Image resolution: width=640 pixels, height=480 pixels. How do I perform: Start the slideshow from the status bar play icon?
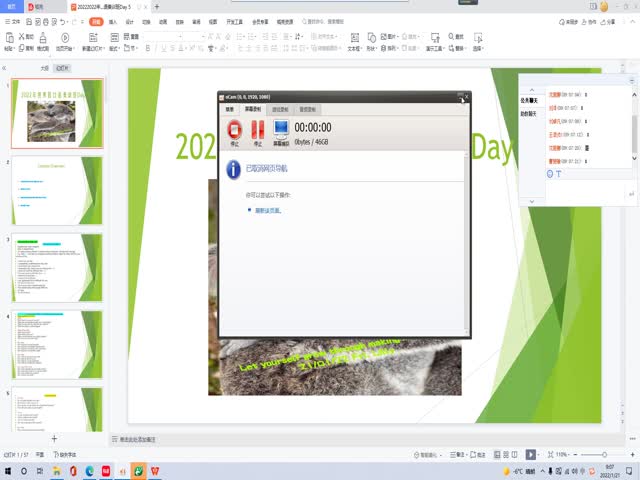click(x=530, y=454)
